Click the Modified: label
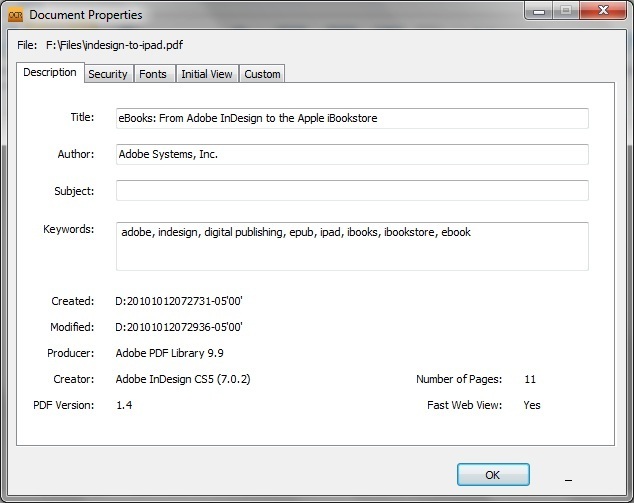 (x=72, y=327)
